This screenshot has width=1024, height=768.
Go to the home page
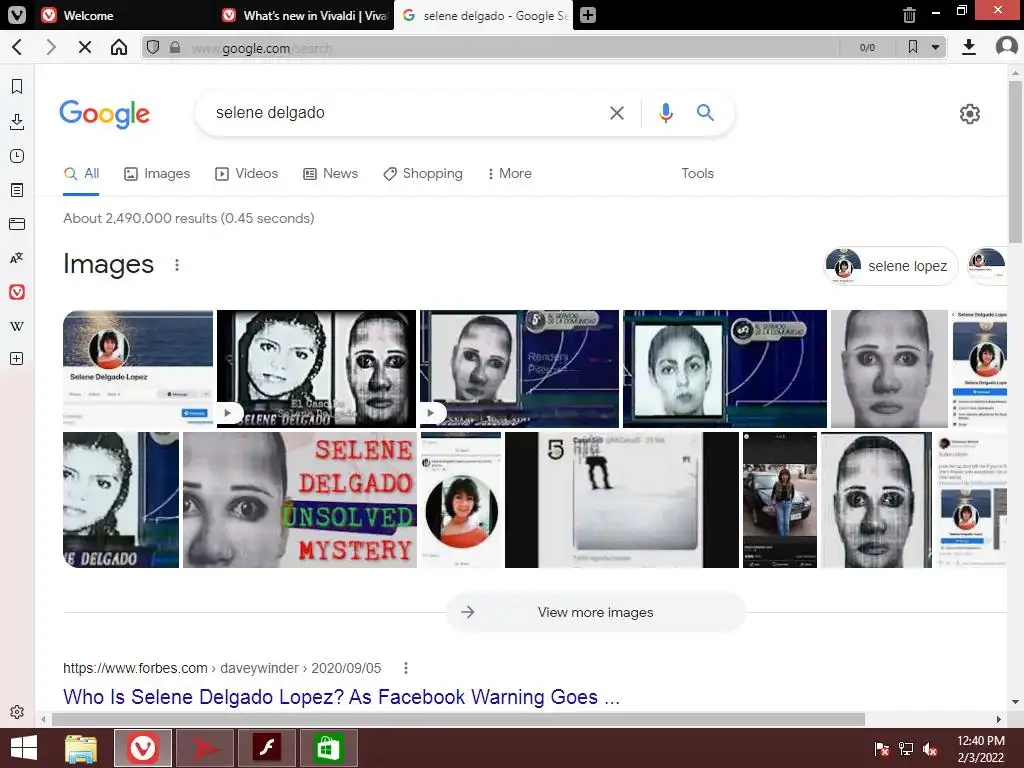119,47
